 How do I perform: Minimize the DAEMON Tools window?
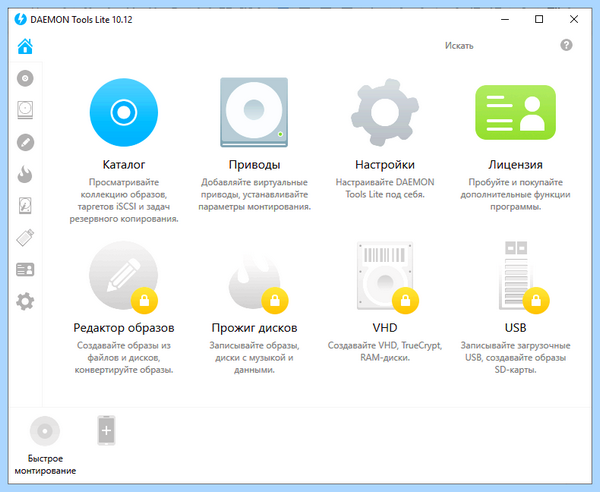(505, 19)
